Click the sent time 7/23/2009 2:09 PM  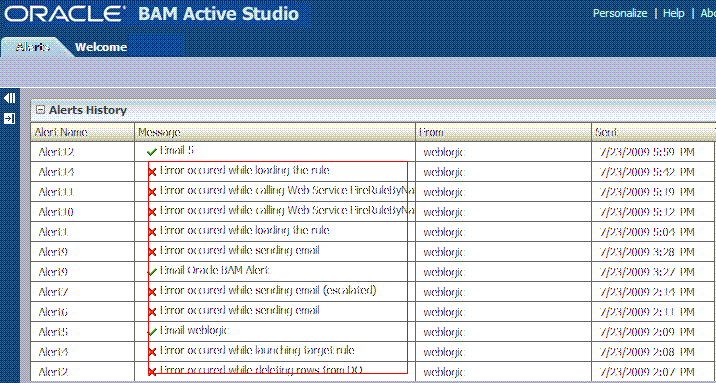pos(646,331)
